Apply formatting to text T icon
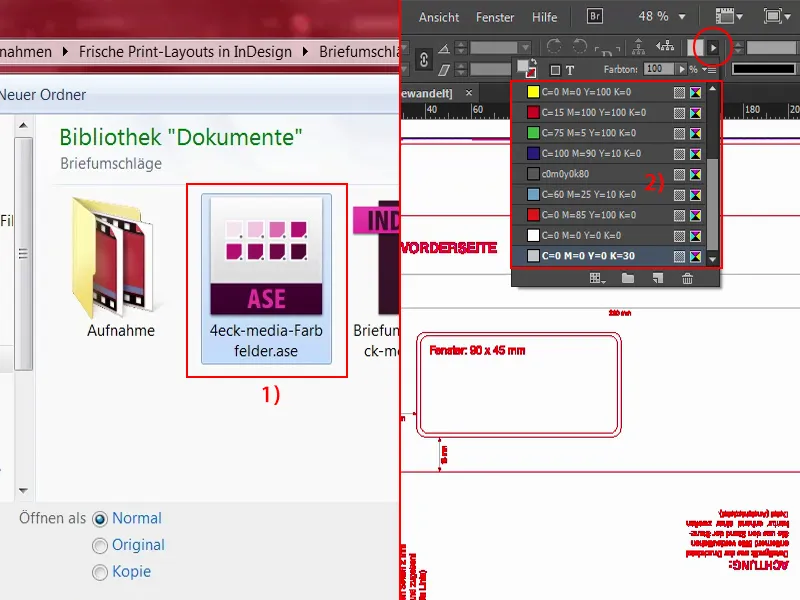The width and height of the screenshot is (800, 600). pyautogui.click(x=570, y=70)
